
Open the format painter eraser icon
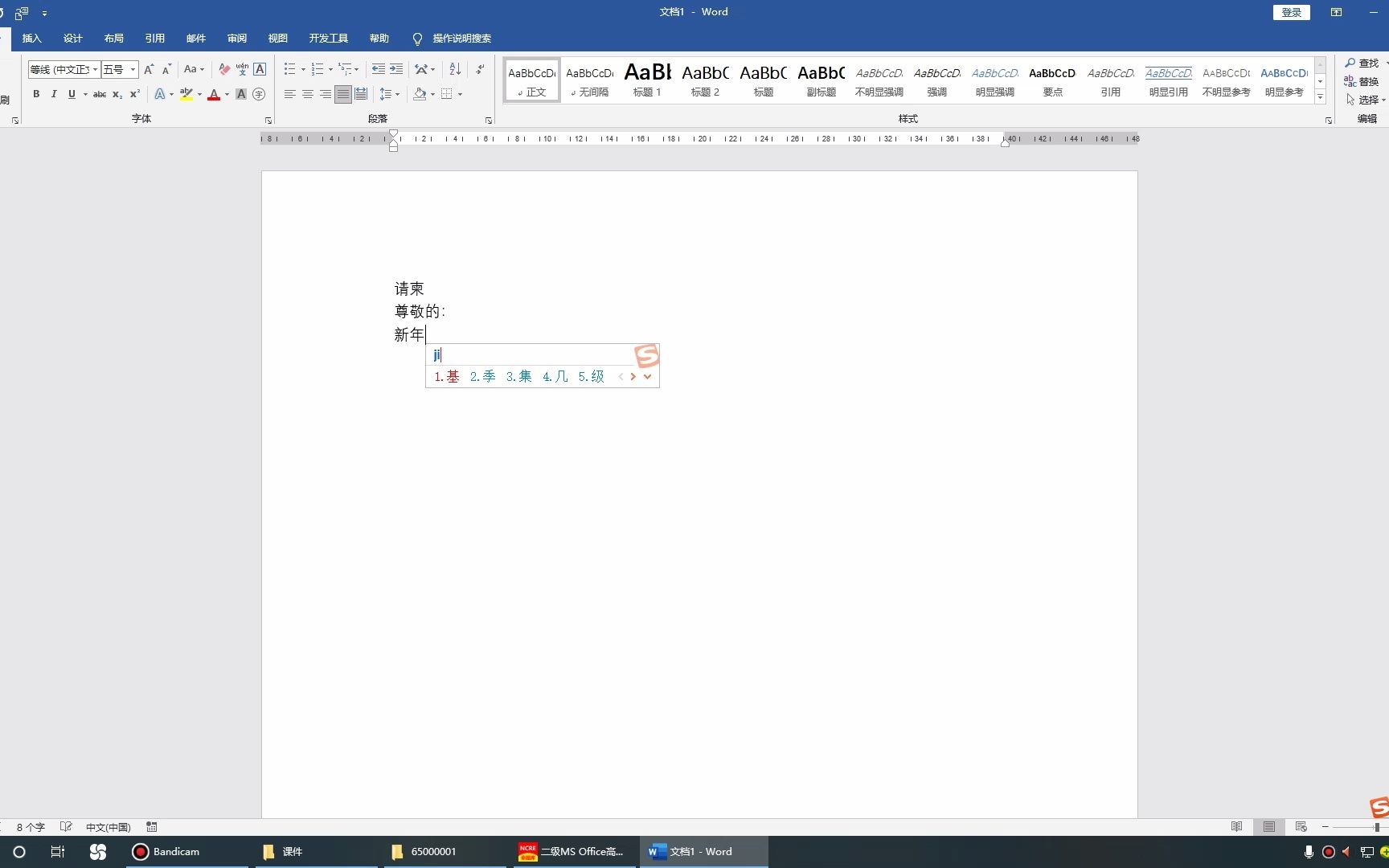tap(225, 69)
